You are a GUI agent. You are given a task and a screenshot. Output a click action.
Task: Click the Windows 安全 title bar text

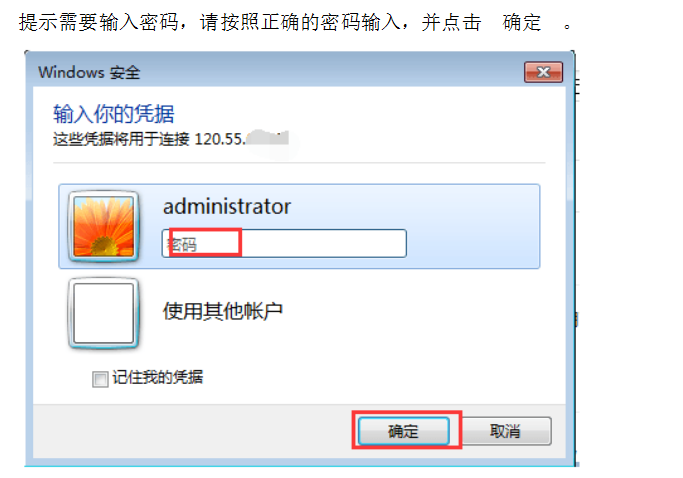(89, 72)
